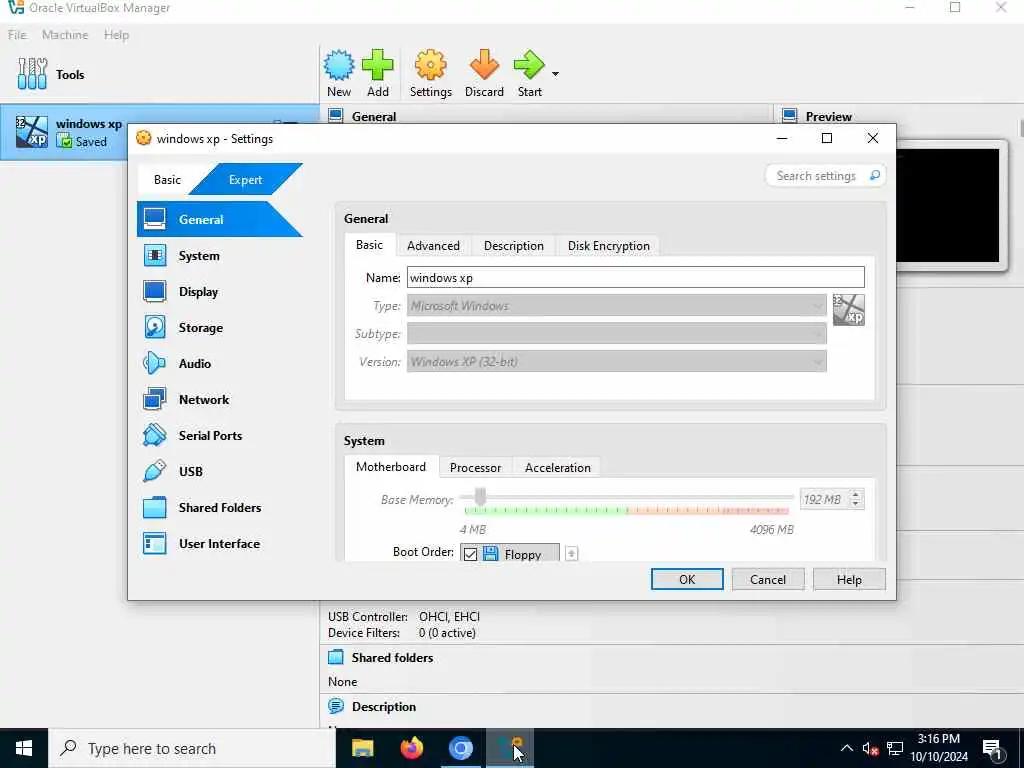The width and height of the screenshot is (1024, 768).
Task: Click the muted volume tray icon
Action: [x=870, y=748]
